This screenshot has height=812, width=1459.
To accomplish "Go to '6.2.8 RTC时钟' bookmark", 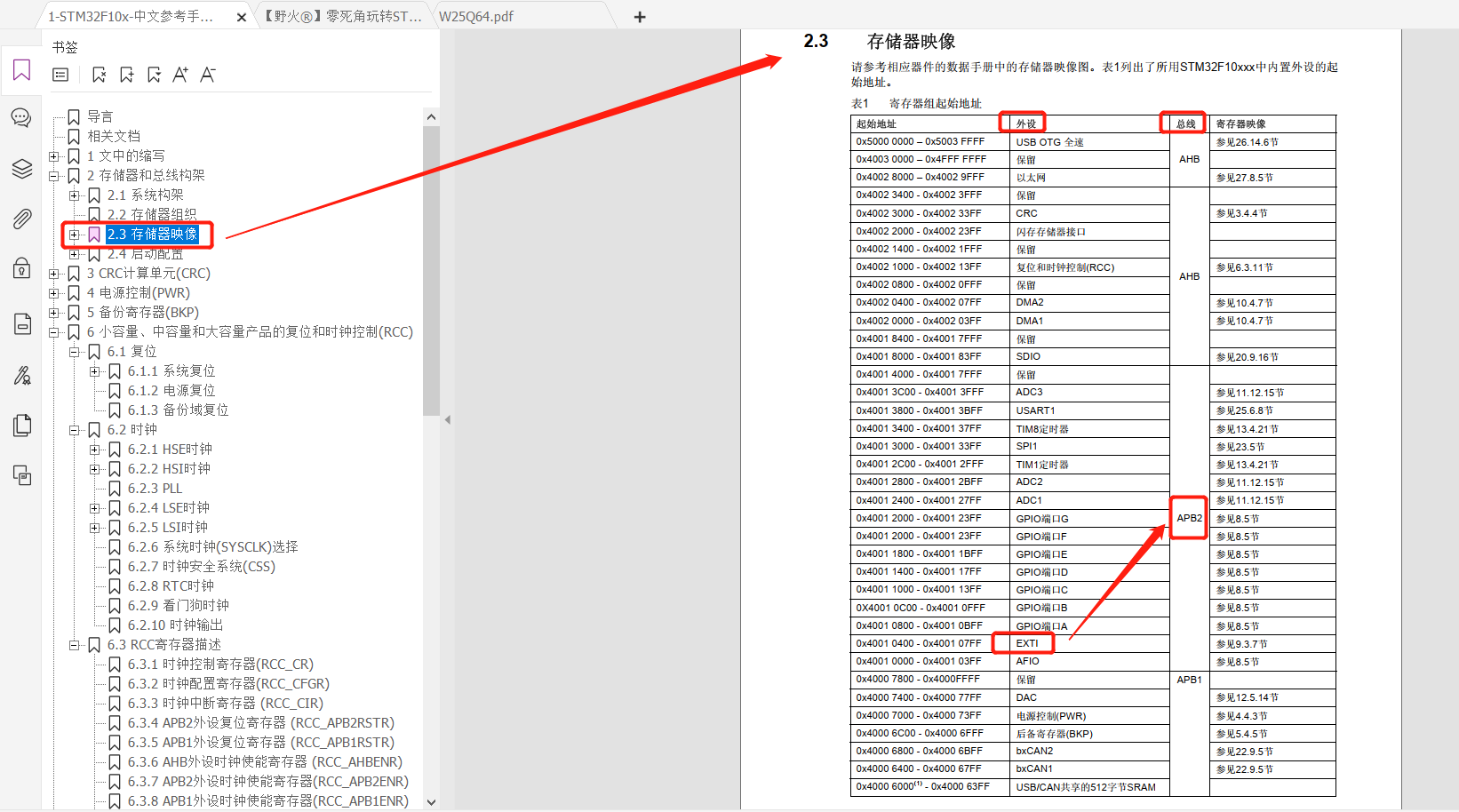I will [x=171, y=585].
